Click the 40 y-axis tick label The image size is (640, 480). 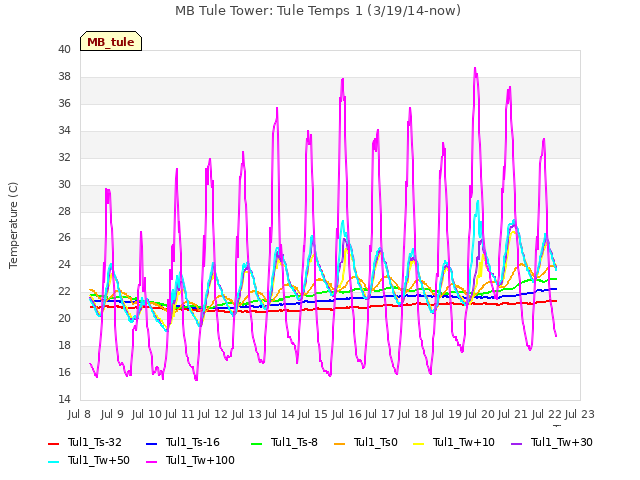(64, 50)
